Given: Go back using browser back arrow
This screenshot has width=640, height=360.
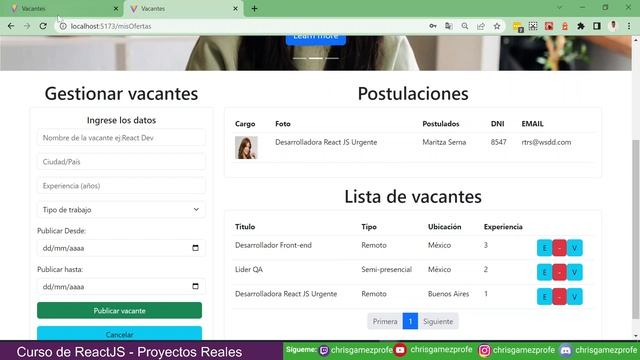Looking at the screenshot, I should tap(11, 26).
